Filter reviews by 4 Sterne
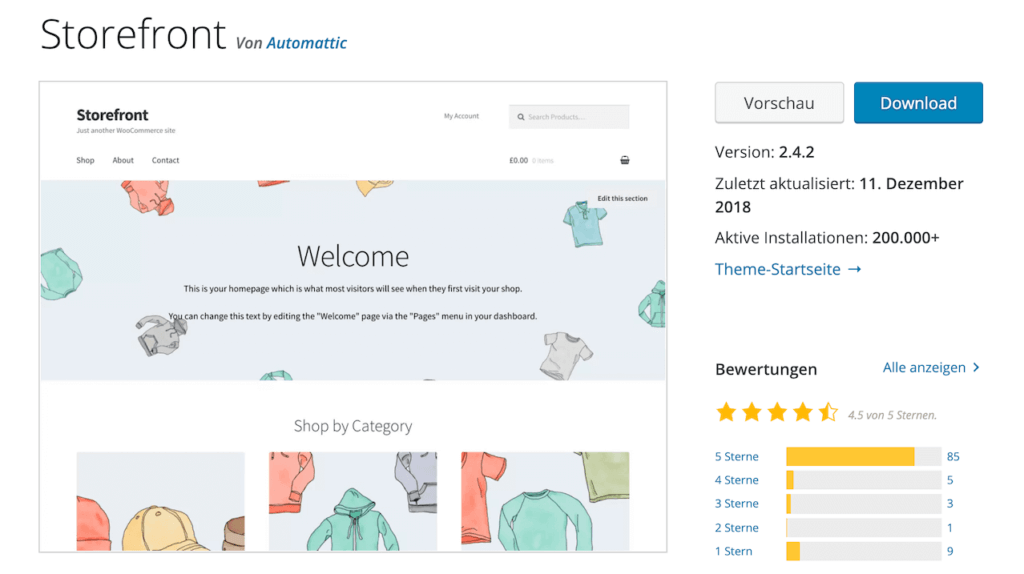 coord(737,480)
